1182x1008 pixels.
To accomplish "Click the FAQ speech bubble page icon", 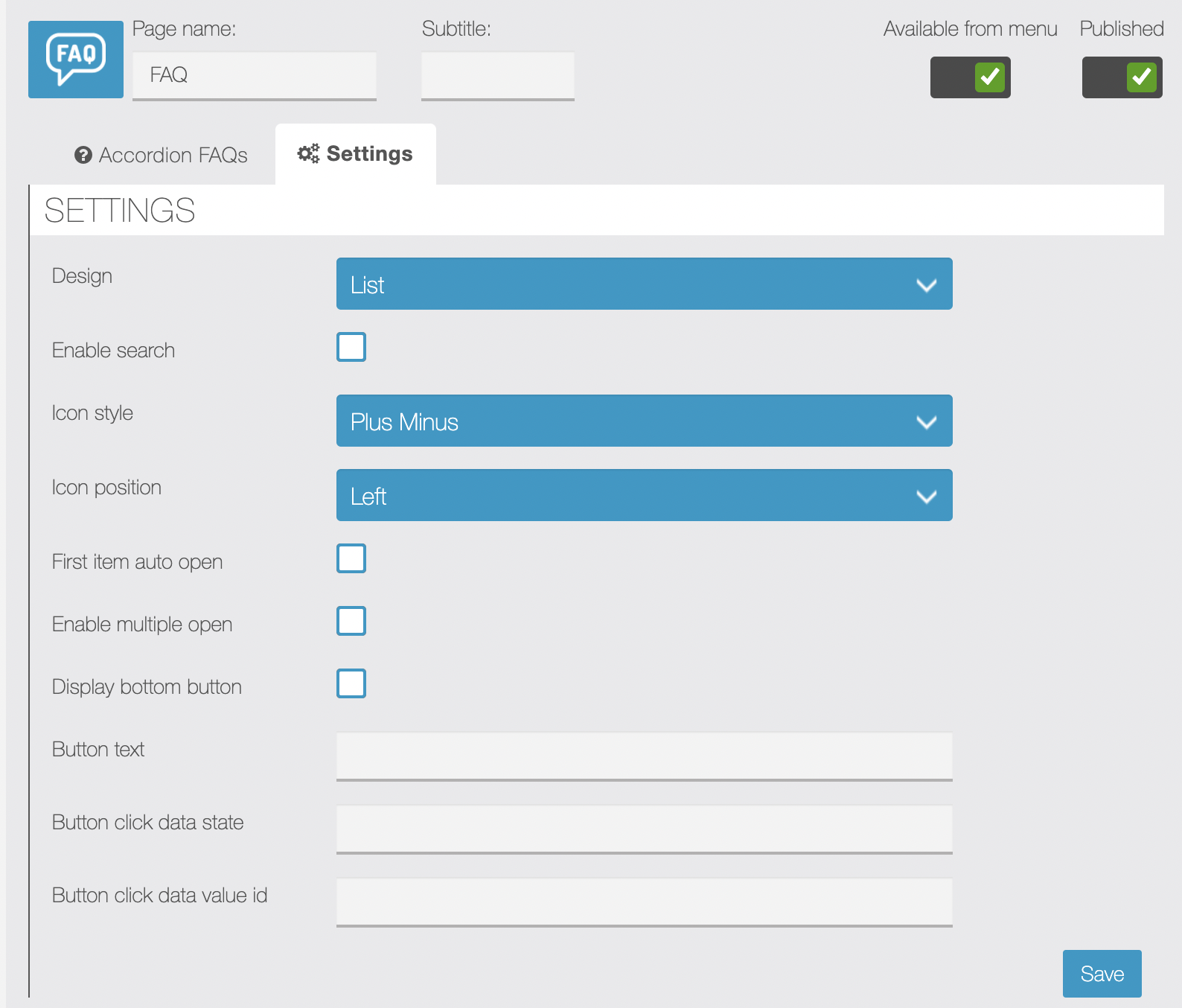I will 76,60.
